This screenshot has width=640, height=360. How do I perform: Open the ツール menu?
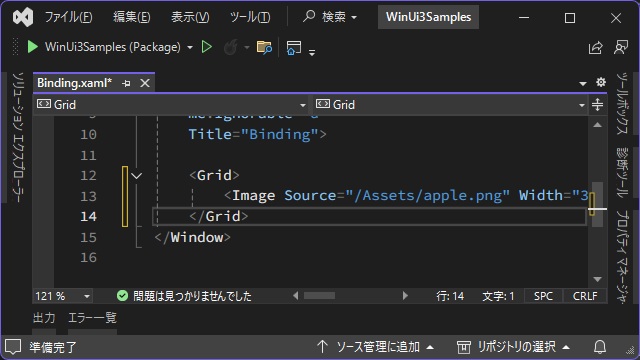pyautogui.click(x=250, y=17)
